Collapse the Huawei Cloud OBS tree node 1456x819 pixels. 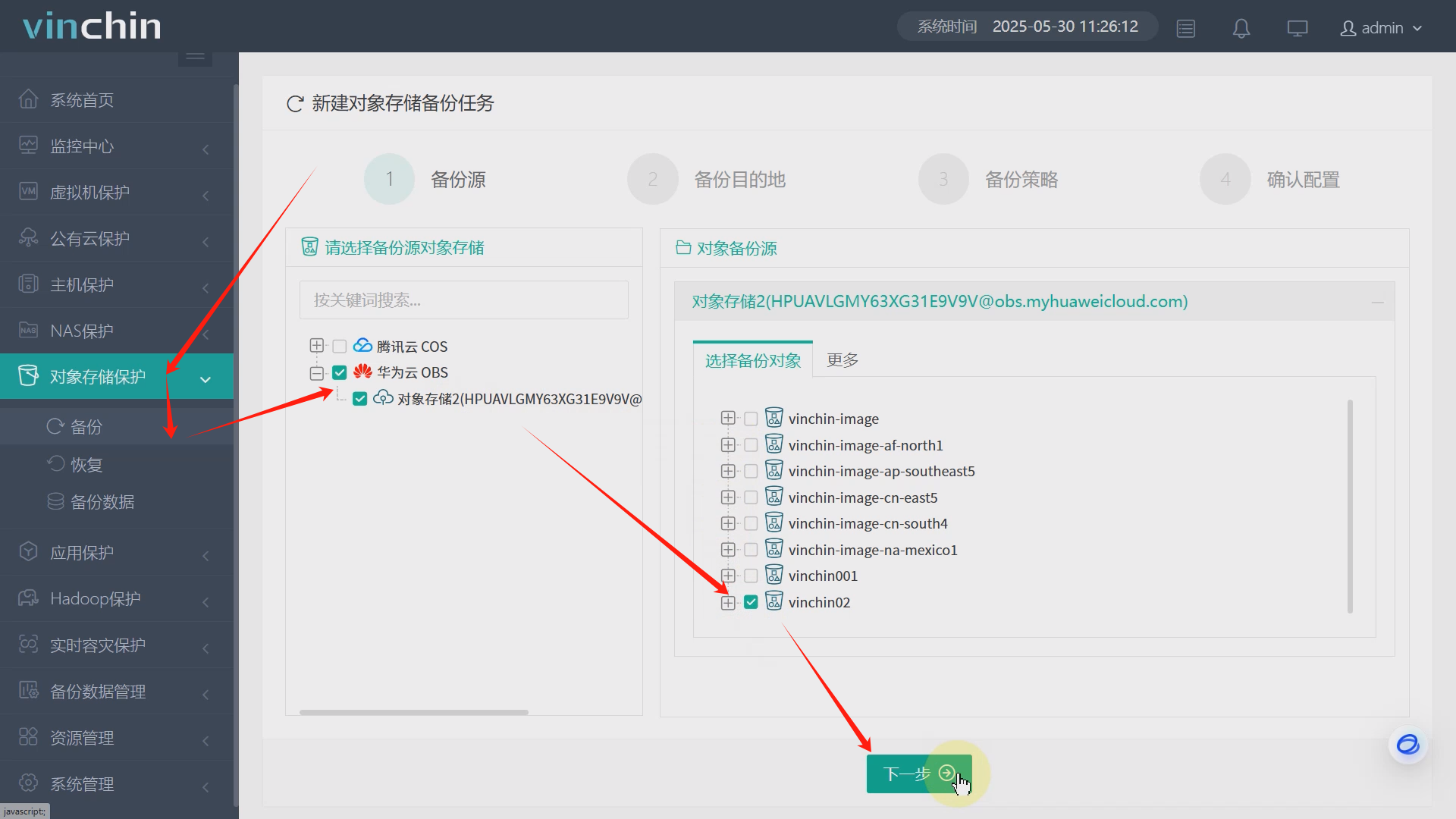[x=317, y=372]
